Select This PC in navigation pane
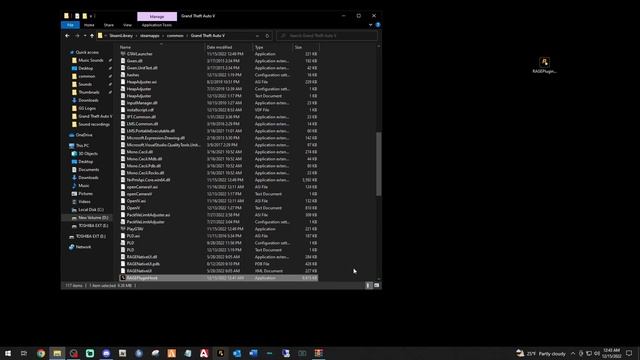This screenshot has width=640, height=360. (x=82, y=146)
